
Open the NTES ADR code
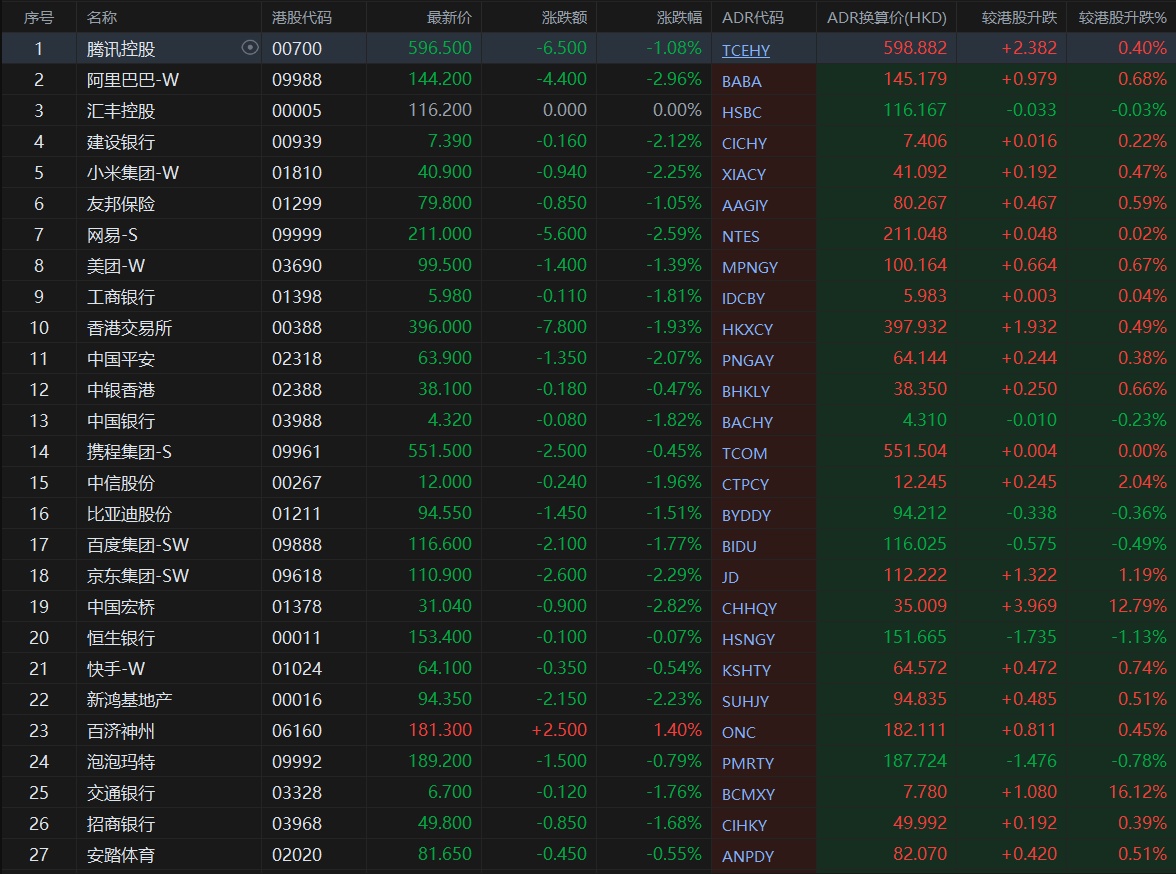(x=740, y=236)
